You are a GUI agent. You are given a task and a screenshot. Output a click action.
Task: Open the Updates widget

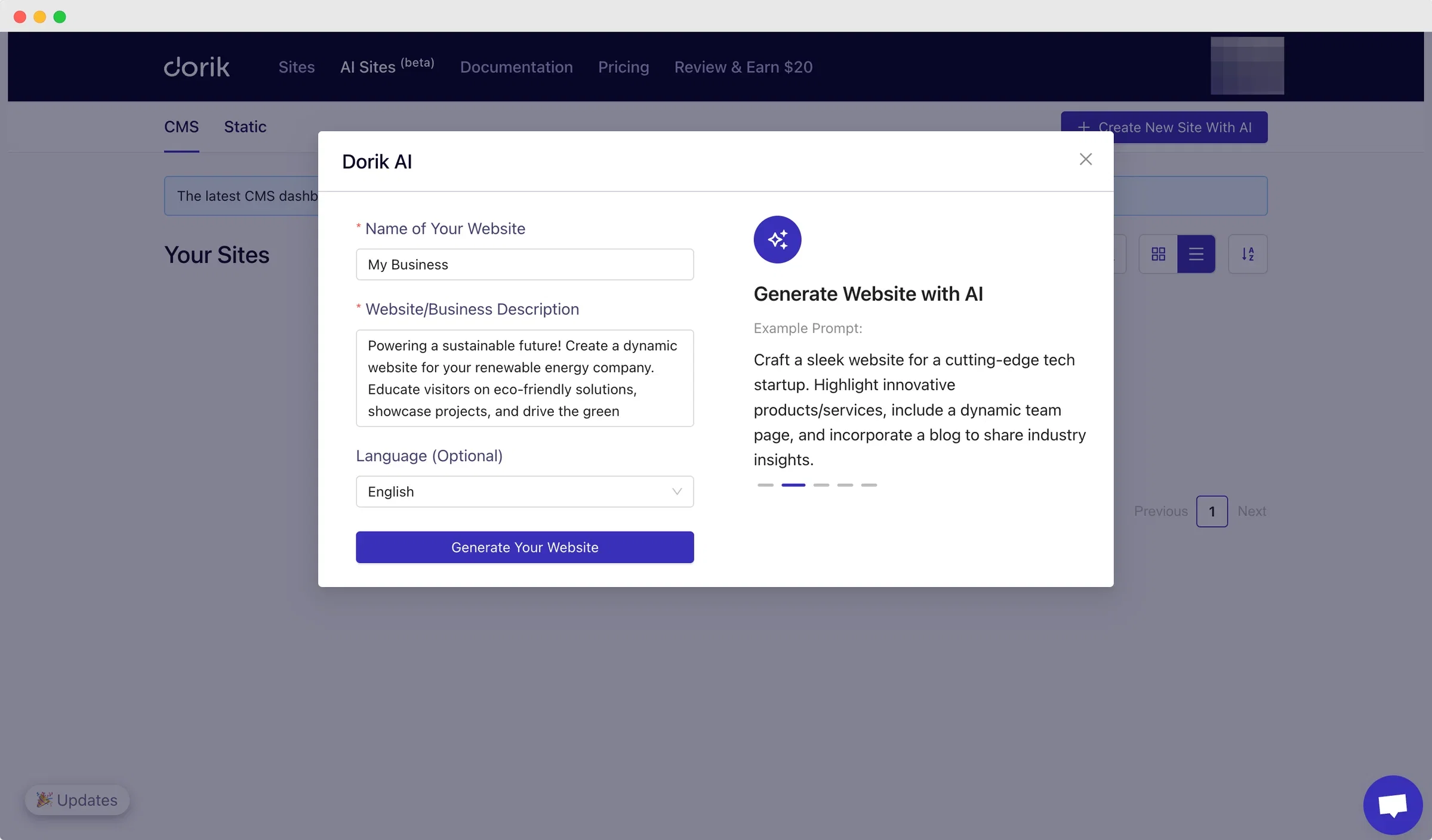coord(77,800)
